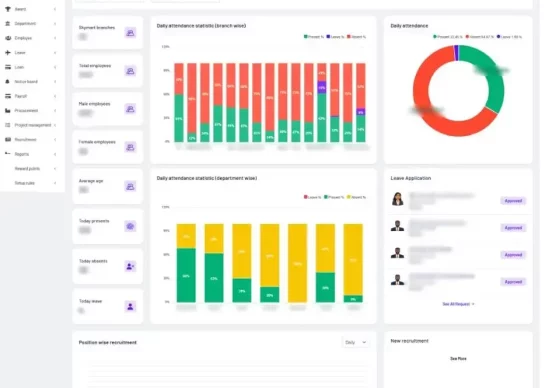
Task: Click the Award trophy icon in sidebar
Action: 8,9
